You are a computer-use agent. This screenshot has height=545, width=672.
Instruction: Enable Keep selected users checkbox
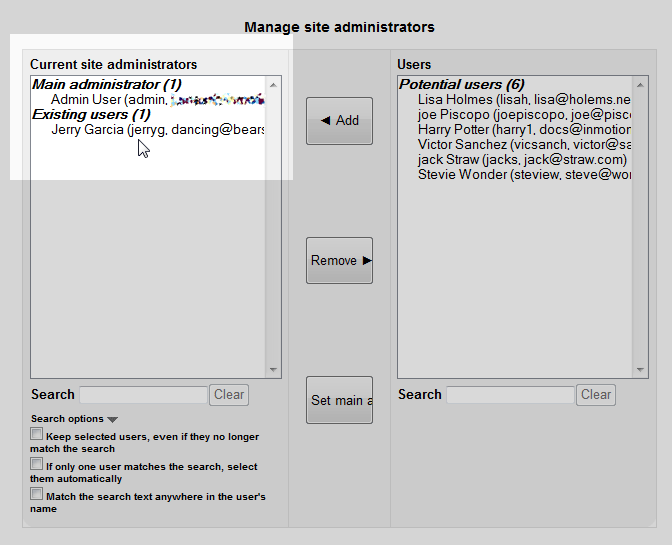37,435
